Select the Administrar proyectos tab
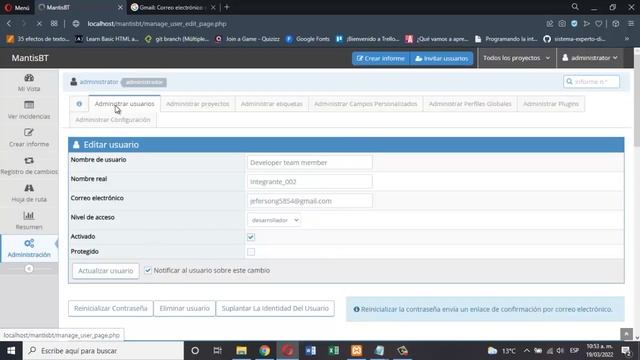This screenshot has width=640, height=360. pos(198,104)
